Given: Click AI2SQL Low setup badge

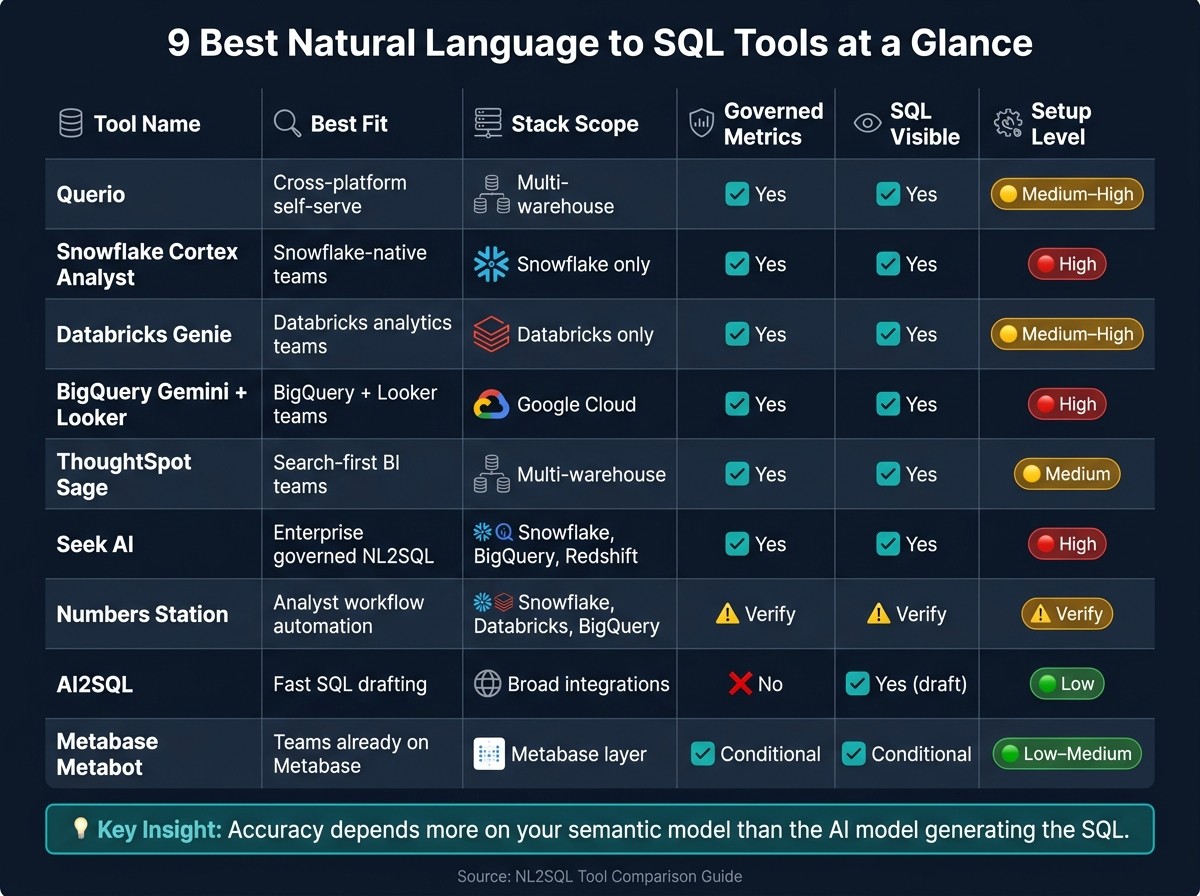Looking at the screenshot, I should pos(1067,684).
